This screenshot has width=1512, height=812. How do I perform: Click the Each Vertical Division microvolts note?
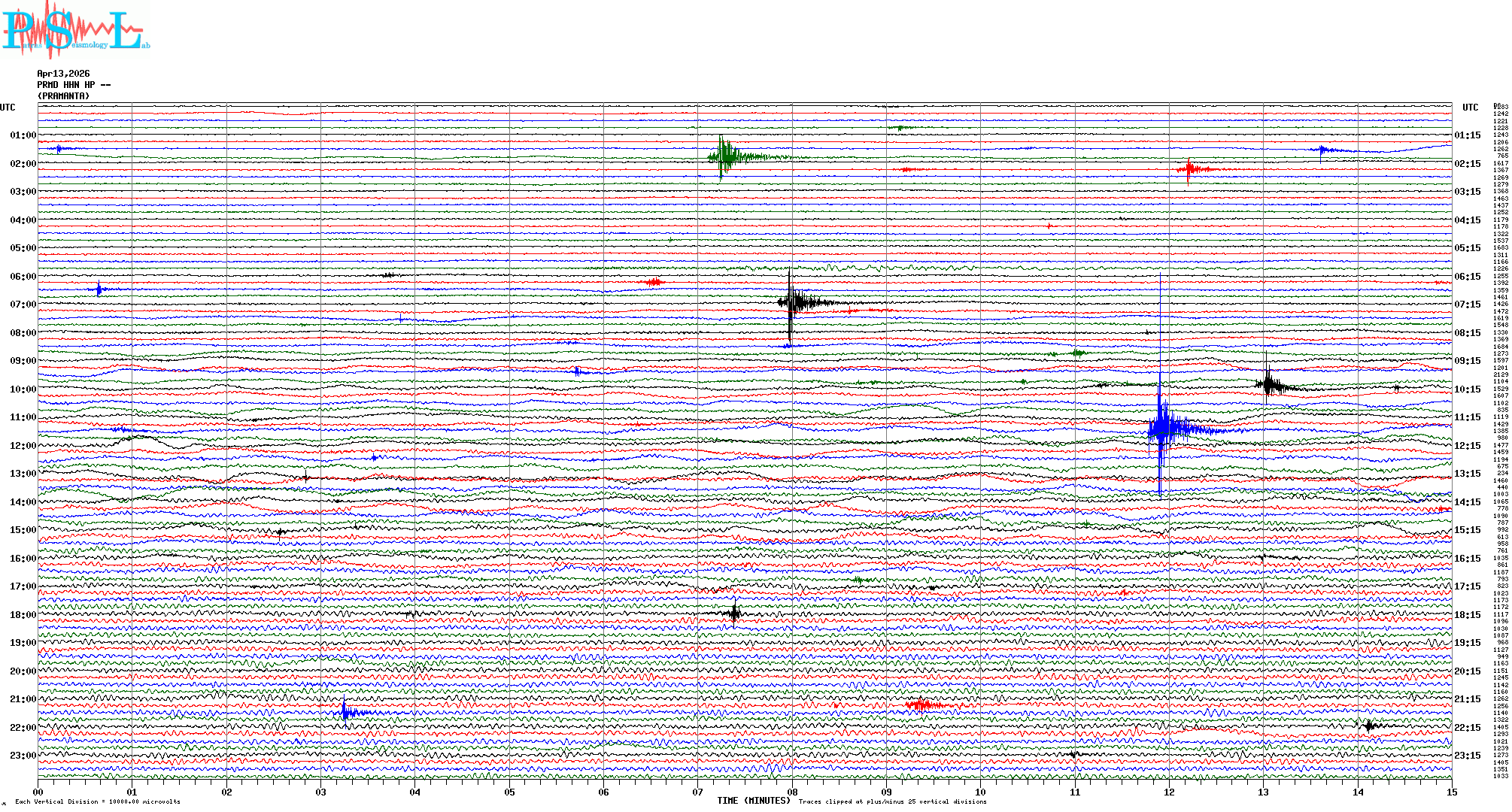pyautogui.click(x=98, y=801)
